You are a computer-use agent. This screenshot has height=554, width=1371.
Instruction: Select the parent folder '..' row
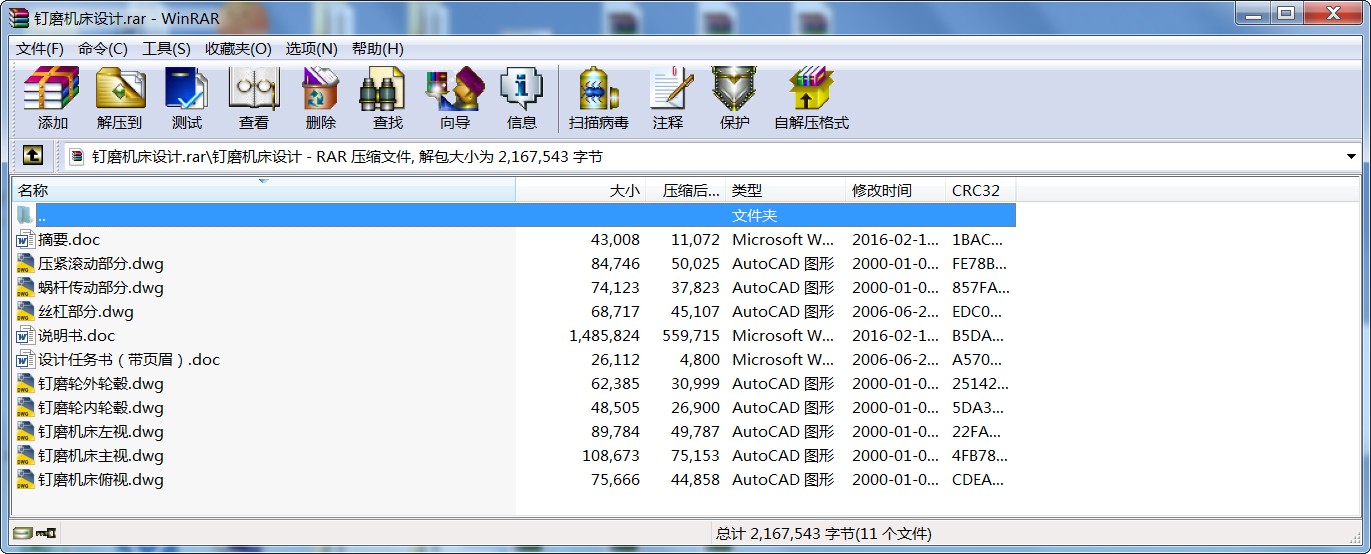(x=42, y=216)
